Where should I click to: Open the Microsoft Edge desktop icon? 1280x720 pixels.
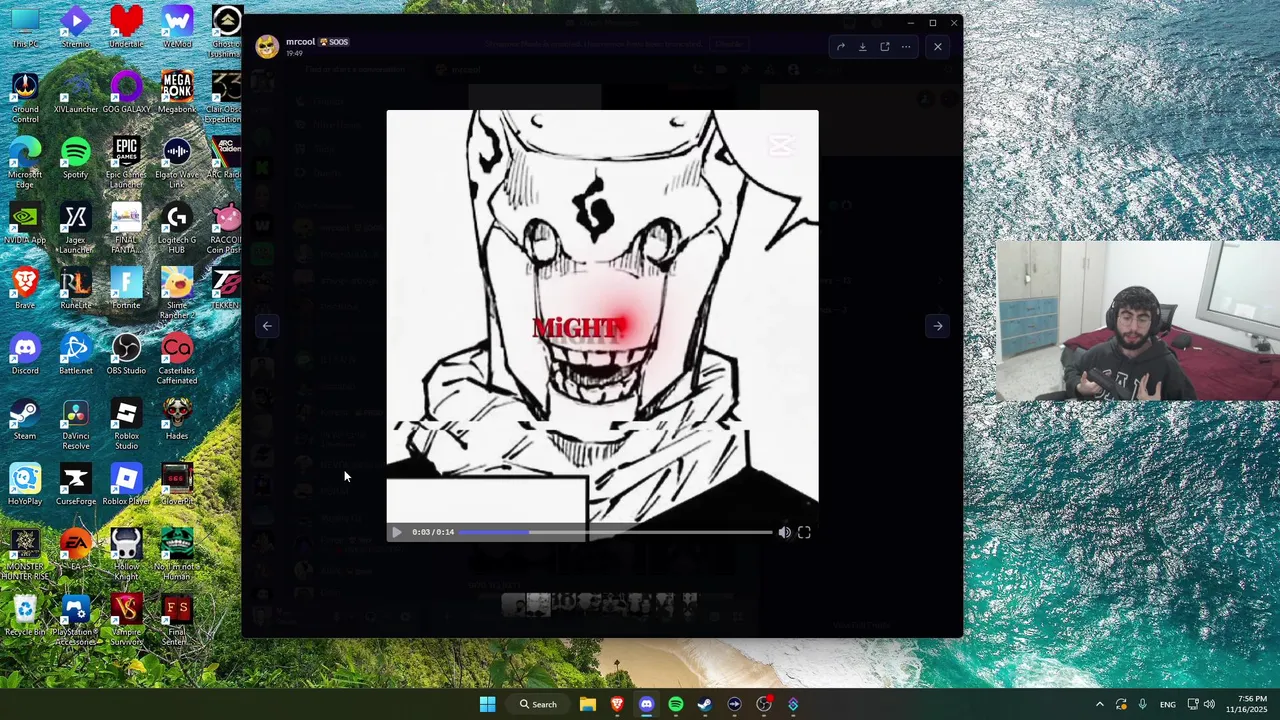pyautogui.click(x=25, y=162)
